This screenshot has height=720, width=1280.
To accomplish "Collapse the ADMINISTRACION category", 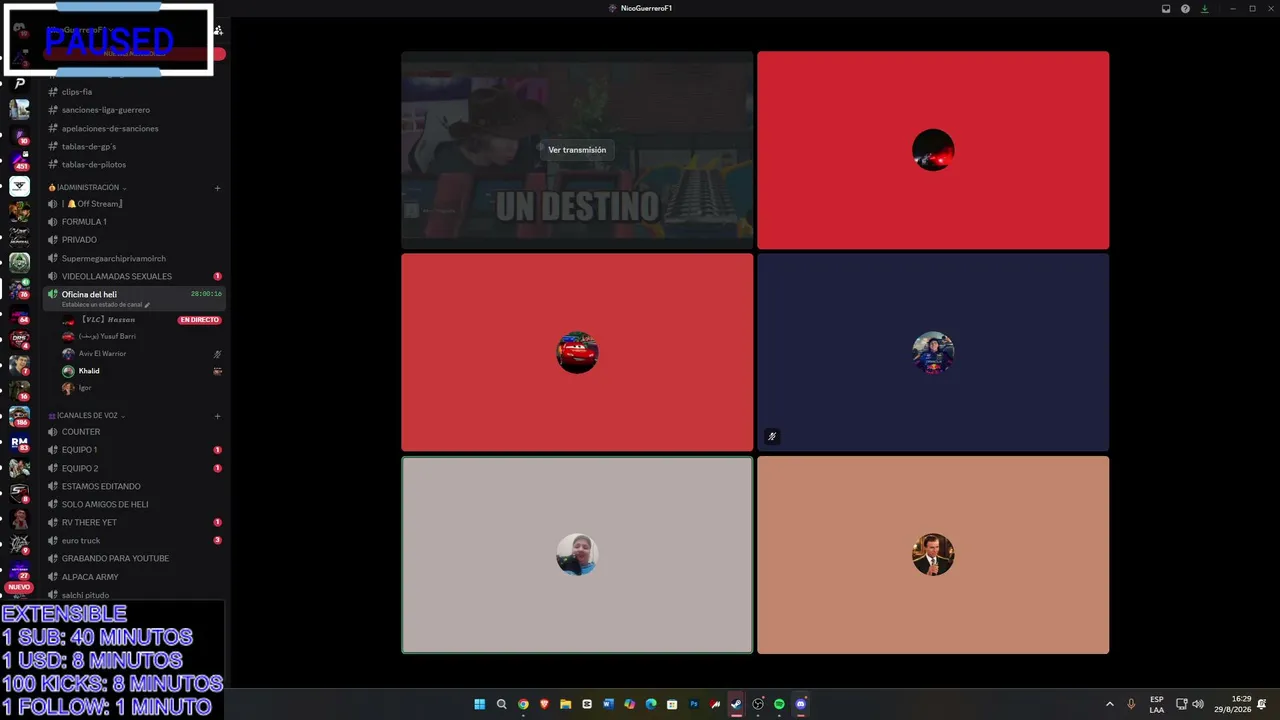I will (88, 187).
